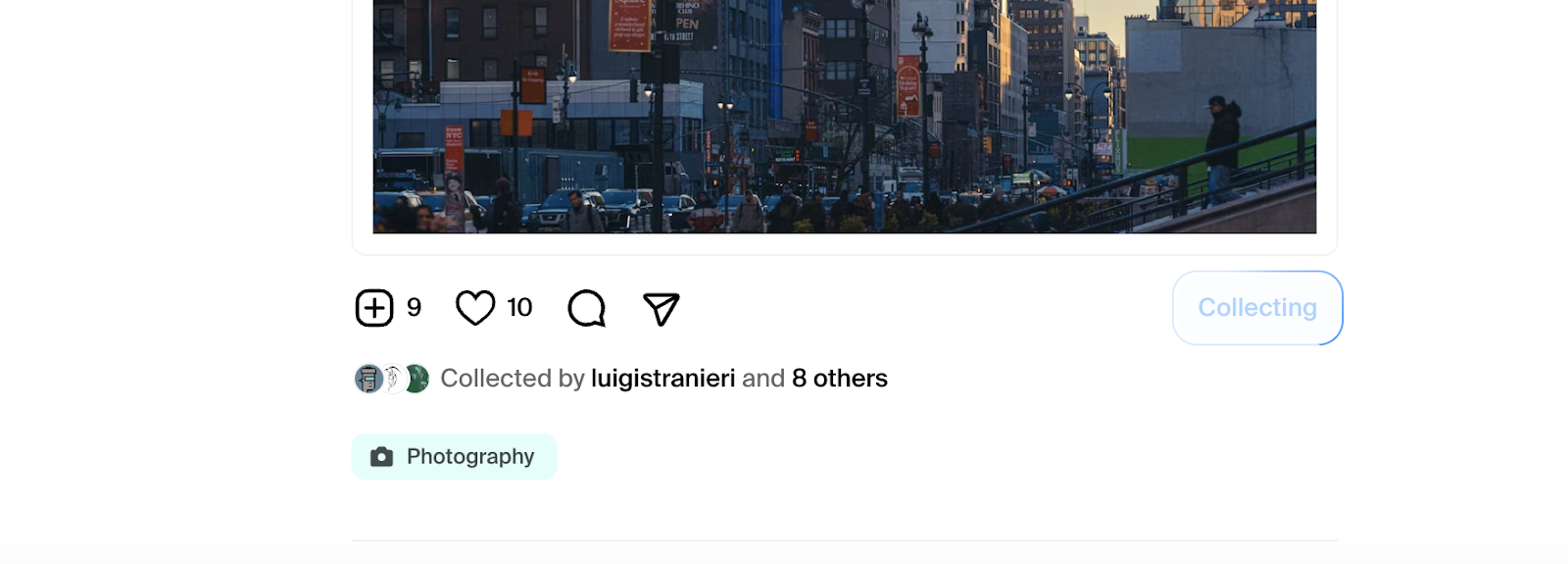
Task: Select the middle white collector avatar
Action: [x=392, y=379]
